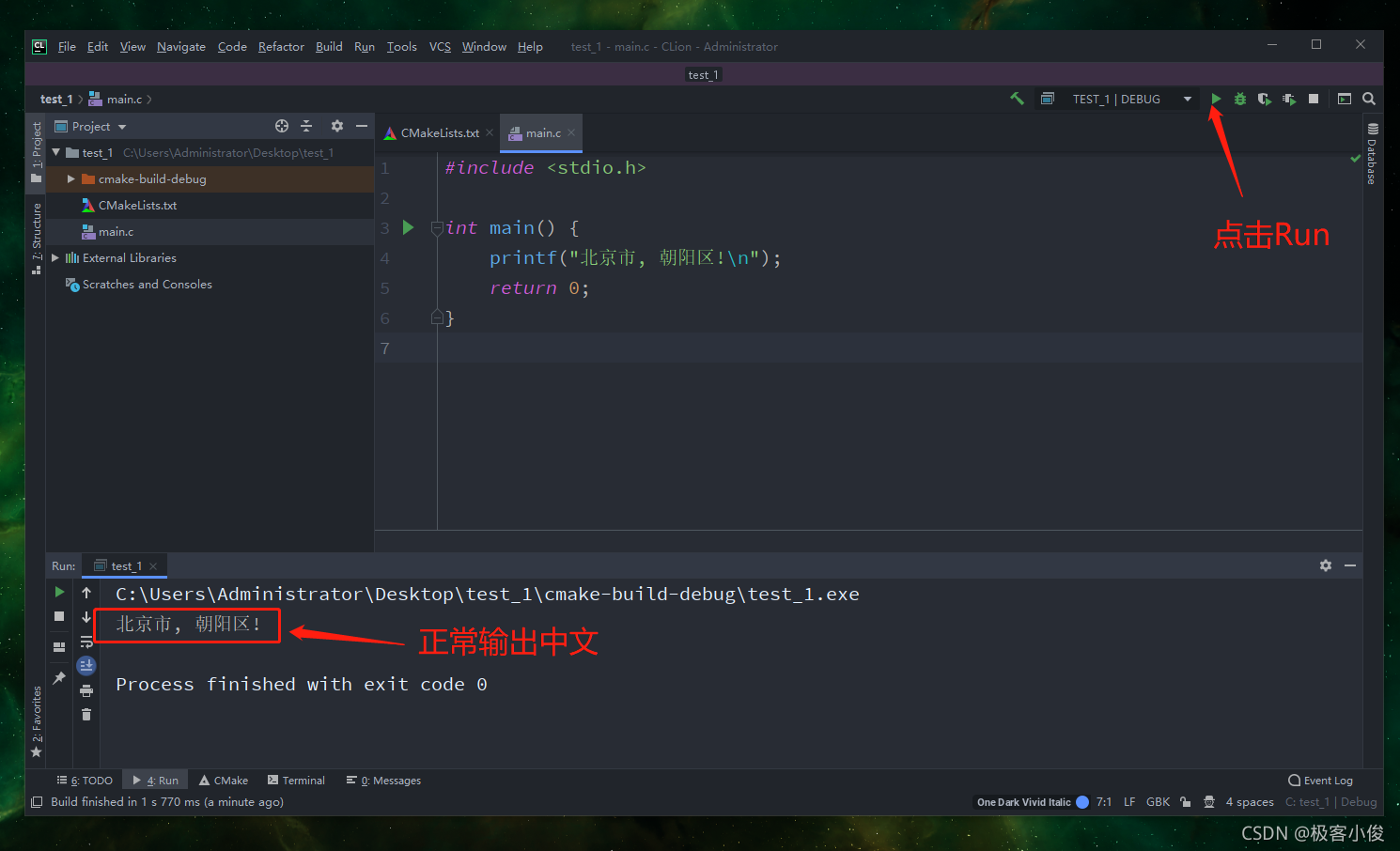
Task: Toggle the inspector hat icon in status bar
Action: coord(1209,802)
